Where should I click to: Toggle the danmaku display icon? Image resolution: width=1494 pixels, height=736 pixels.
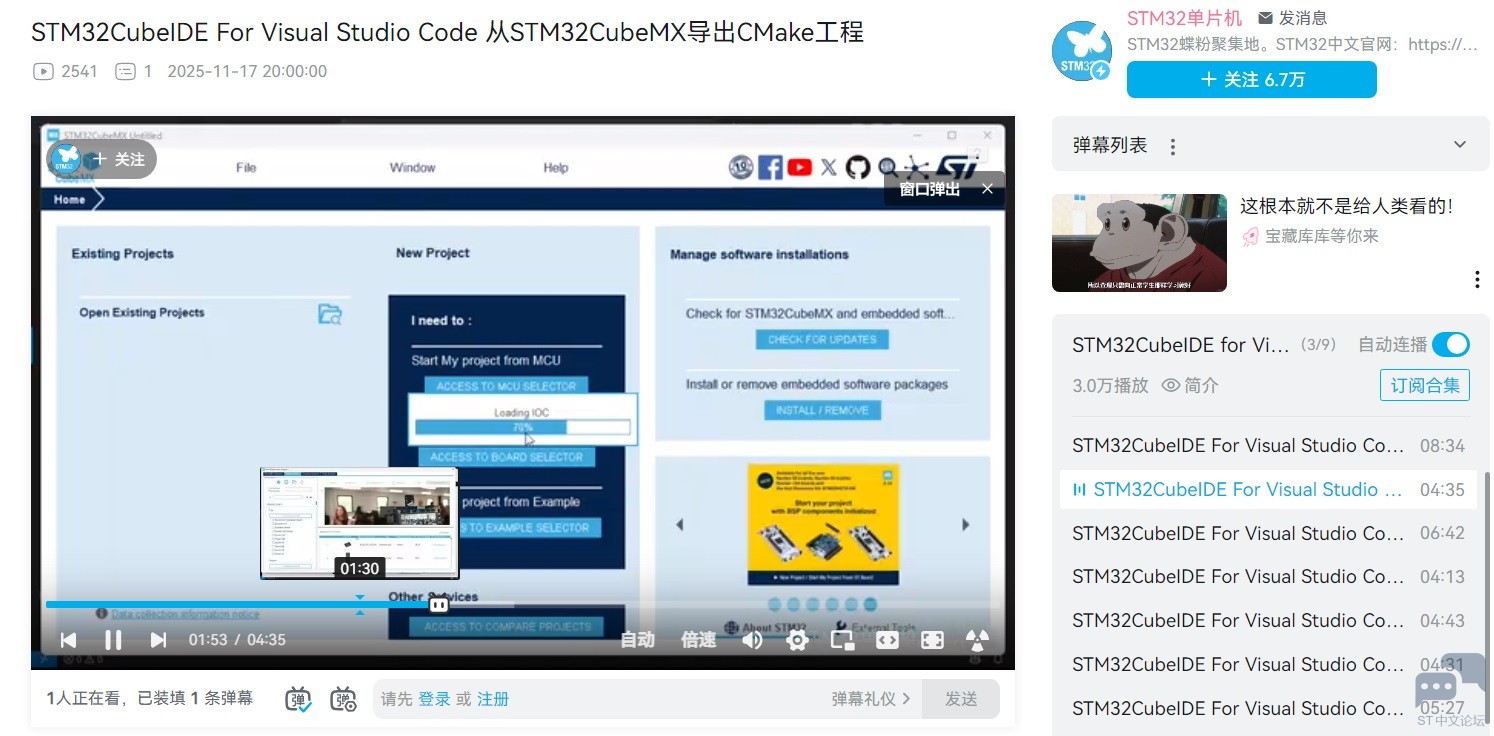pyautogui.click(x=298, y=699)
